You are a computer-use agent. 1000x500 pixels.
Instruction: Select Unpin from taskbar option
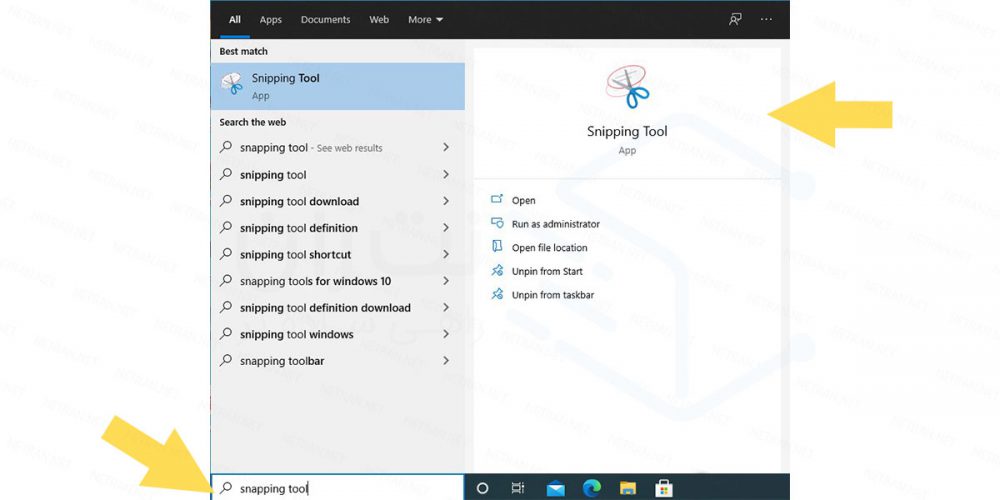pyautogui.click(x=552, y=295)
